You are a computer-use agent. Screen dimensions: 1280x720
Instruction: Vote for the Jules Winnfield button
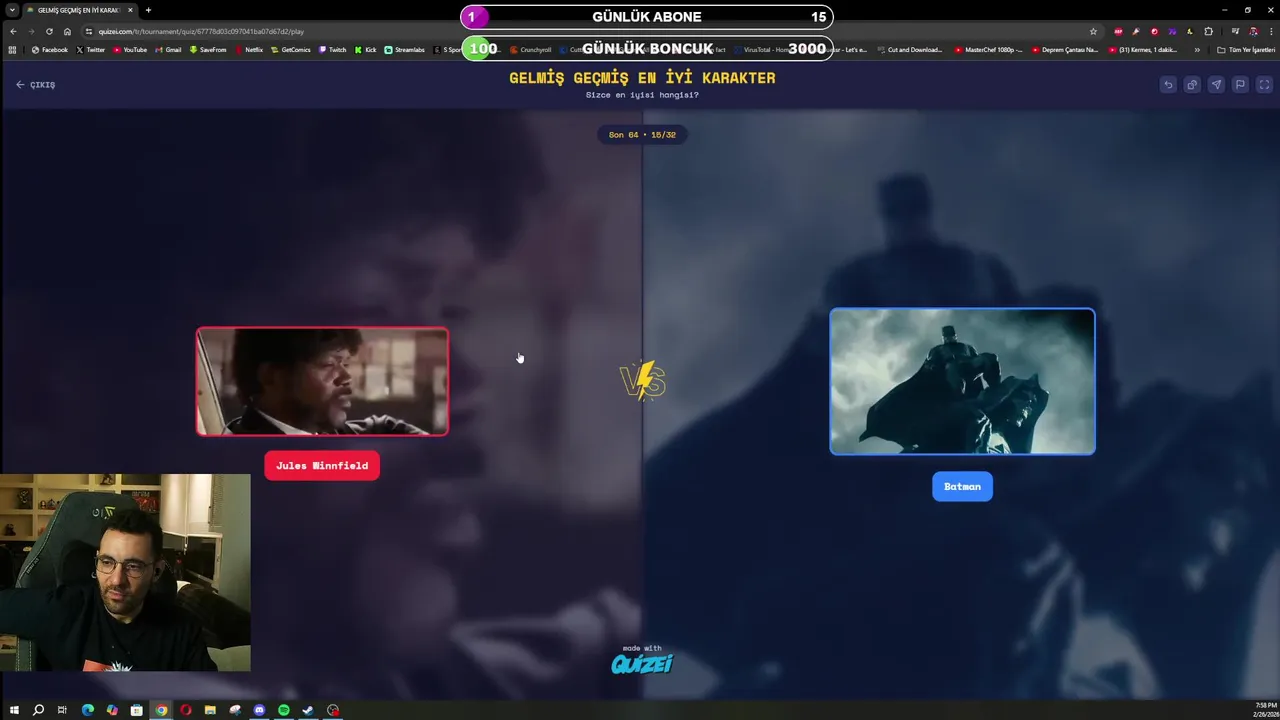(x=322, y=466)
